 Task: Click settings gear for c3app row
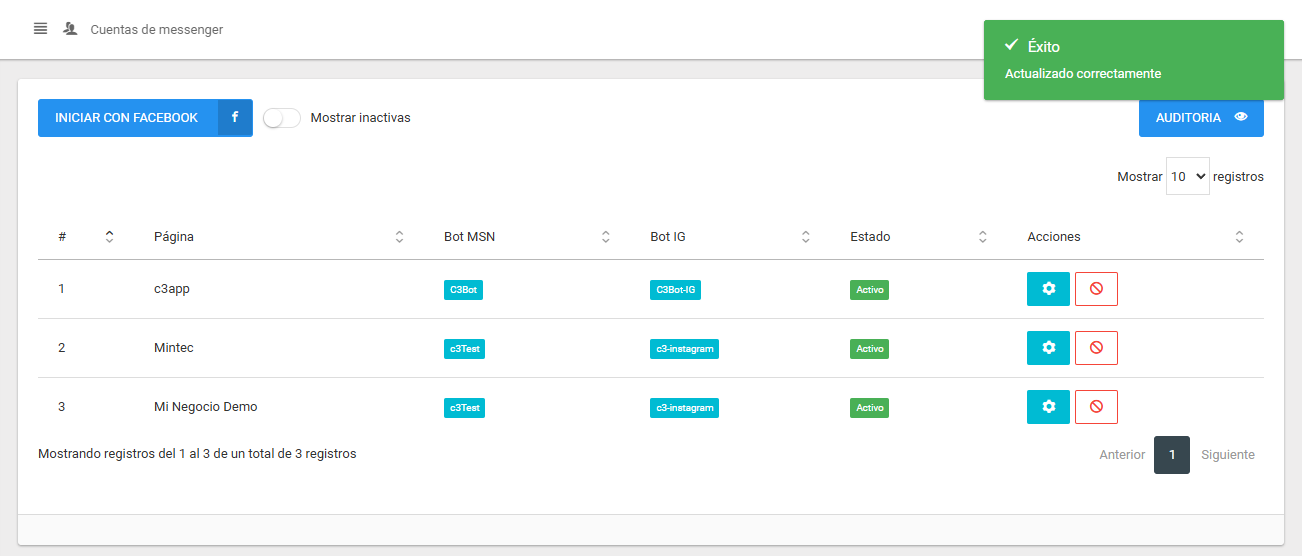pos(1048,289)
